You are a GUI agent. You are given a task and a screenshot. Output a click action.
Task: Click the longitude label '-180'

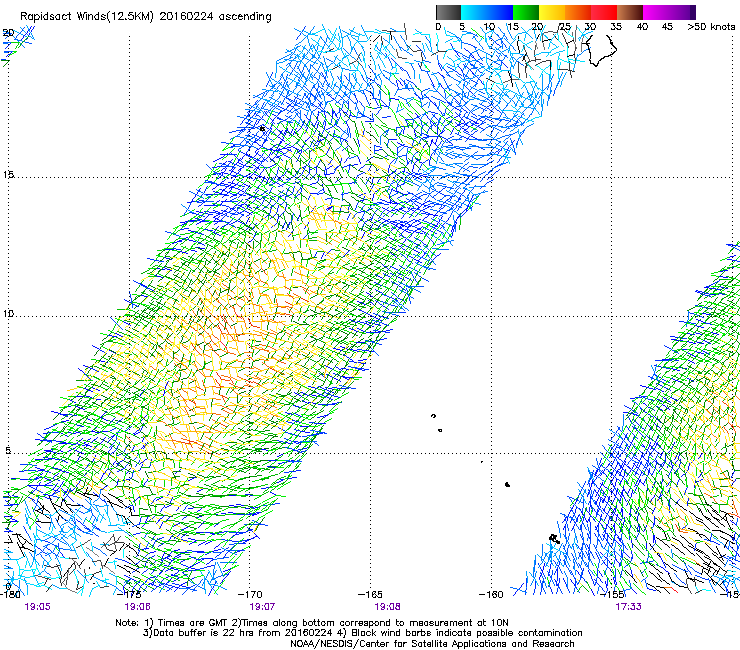click(x=10, y=594)
